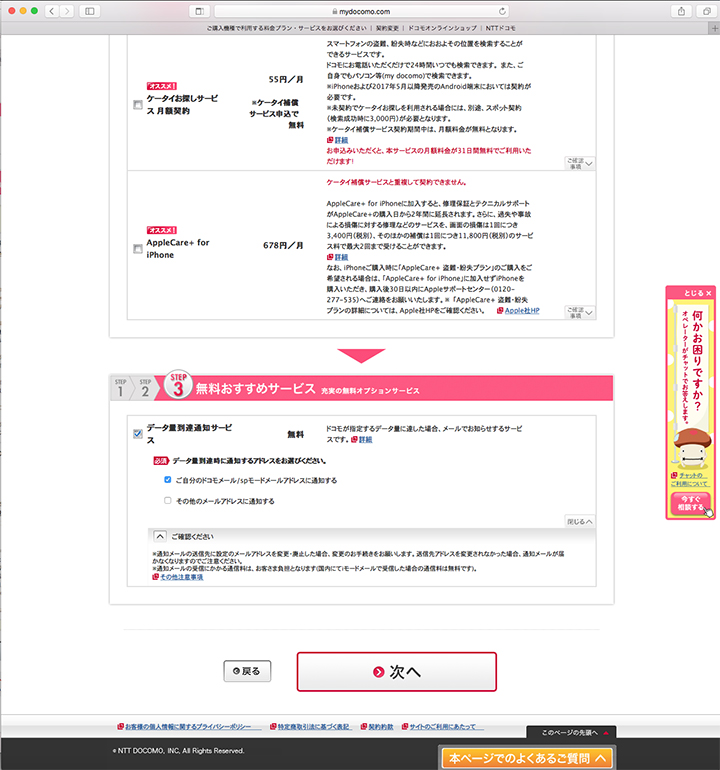Click the 55円/月 price text
This screenshot has width=720, height=770.
coord(286,79)
